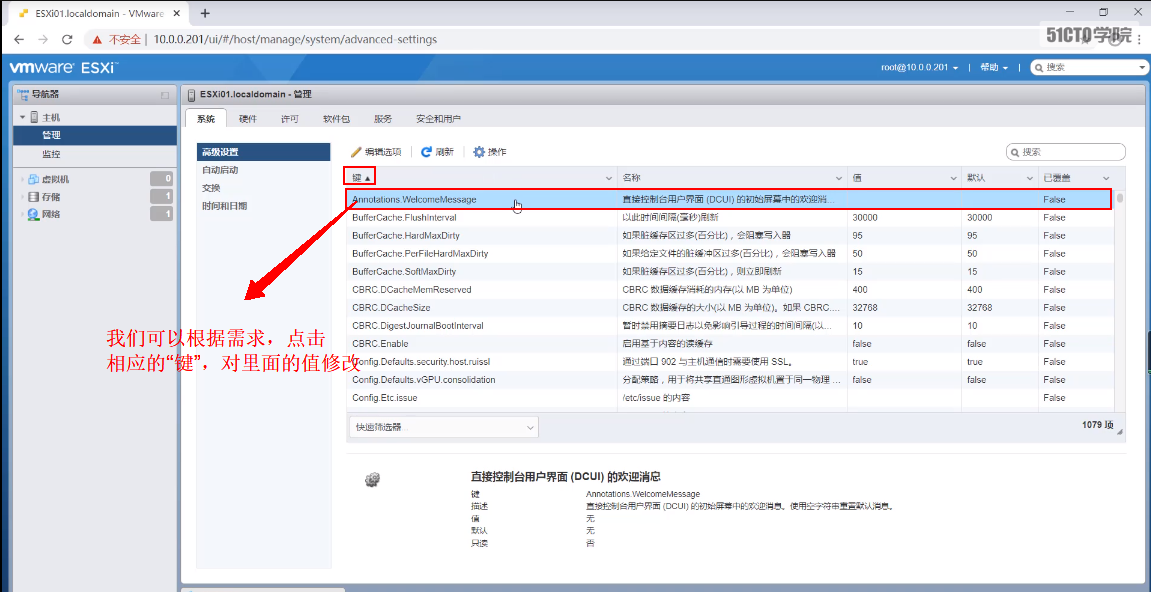Image resolution: width=1151 pixels, height=592 pixels.
Task: Open the Default column dropdown arrow
Action: 1030,178
